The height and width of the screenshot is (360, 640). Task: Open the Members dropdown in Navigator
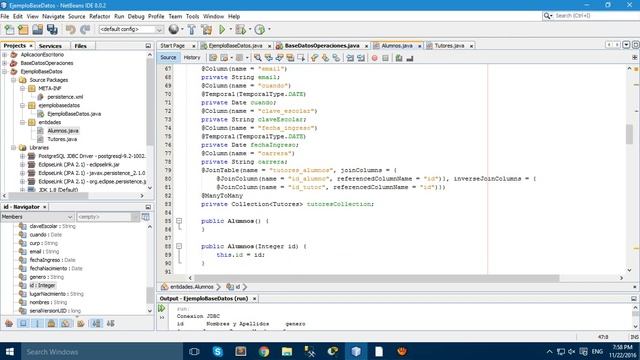(x=37, y=217)
